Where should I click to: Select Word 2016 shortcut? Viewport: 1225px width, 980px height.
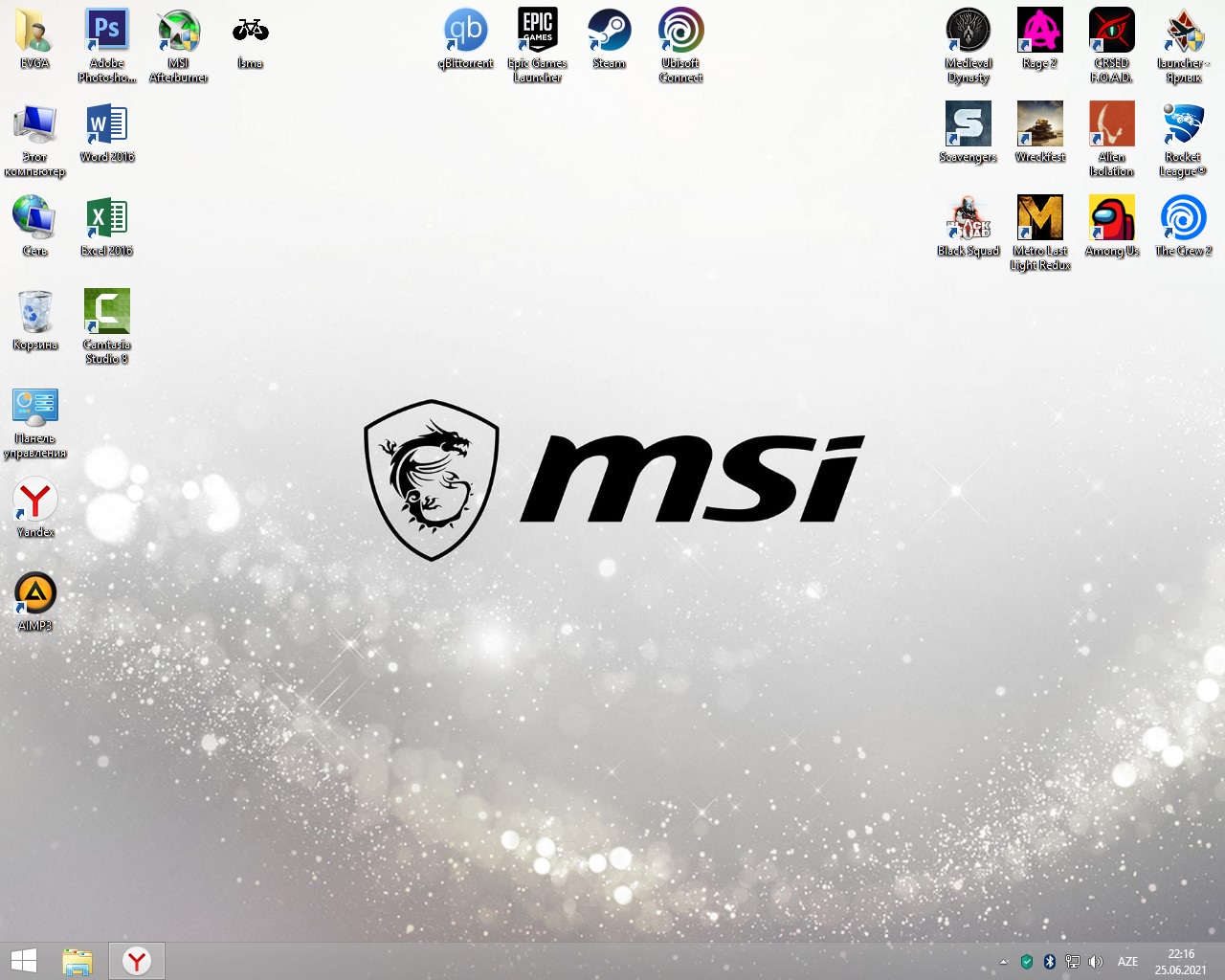pyautogui.click(x=107, y=134)
